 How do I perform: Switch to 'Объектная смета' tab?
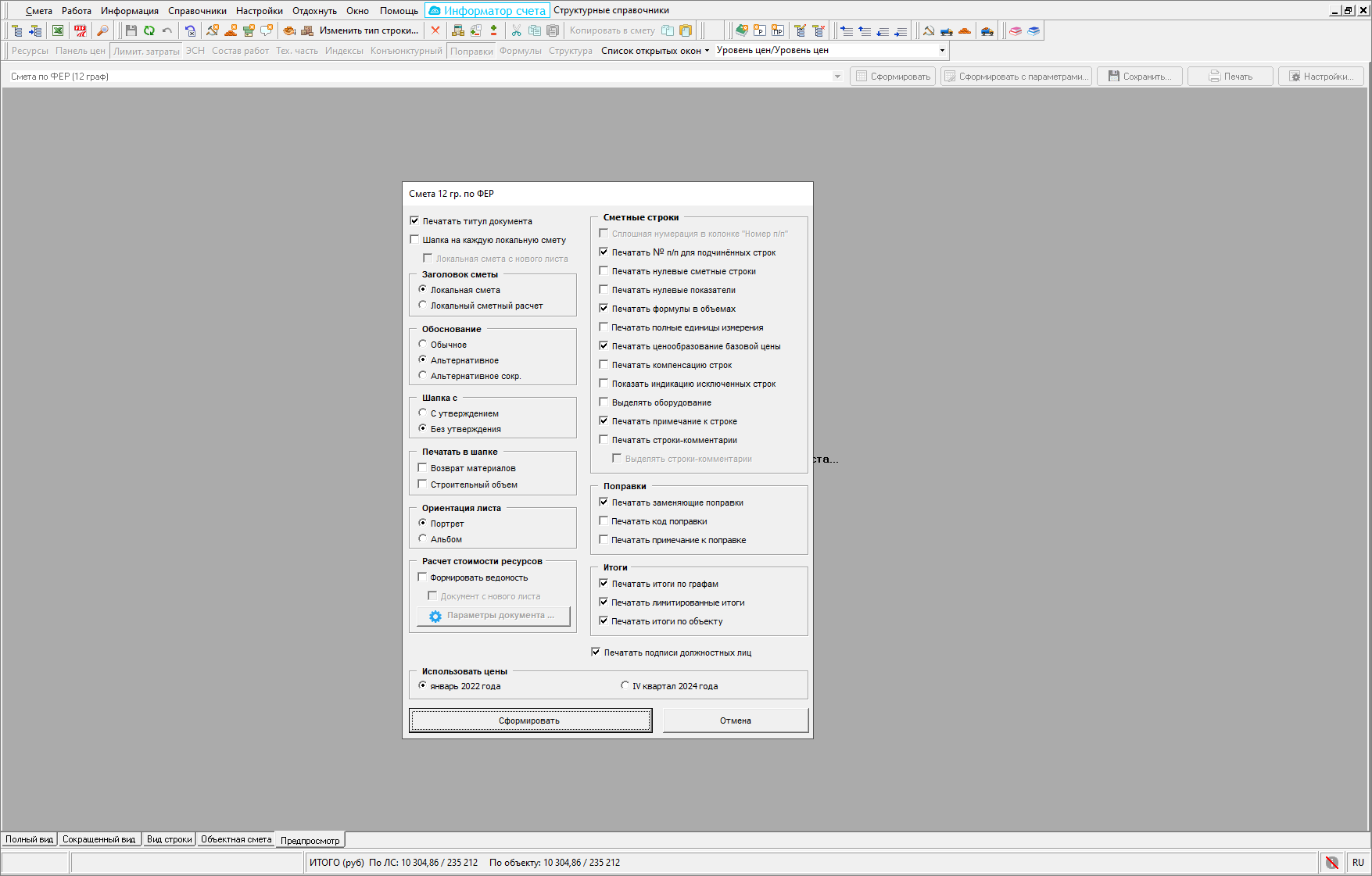236,839
